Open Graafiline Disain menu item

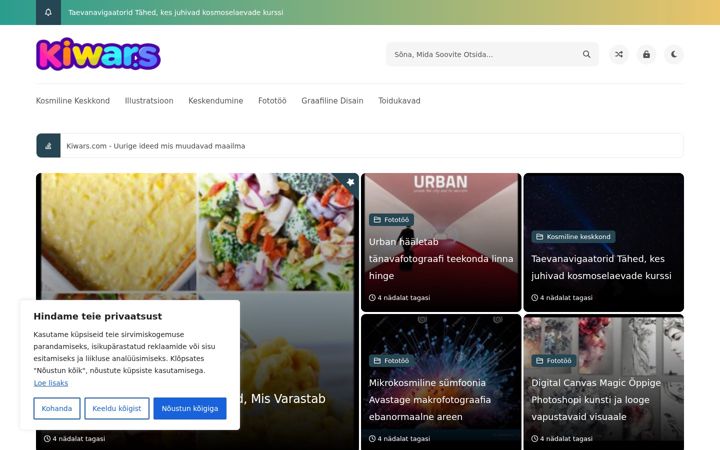(332, 101)
